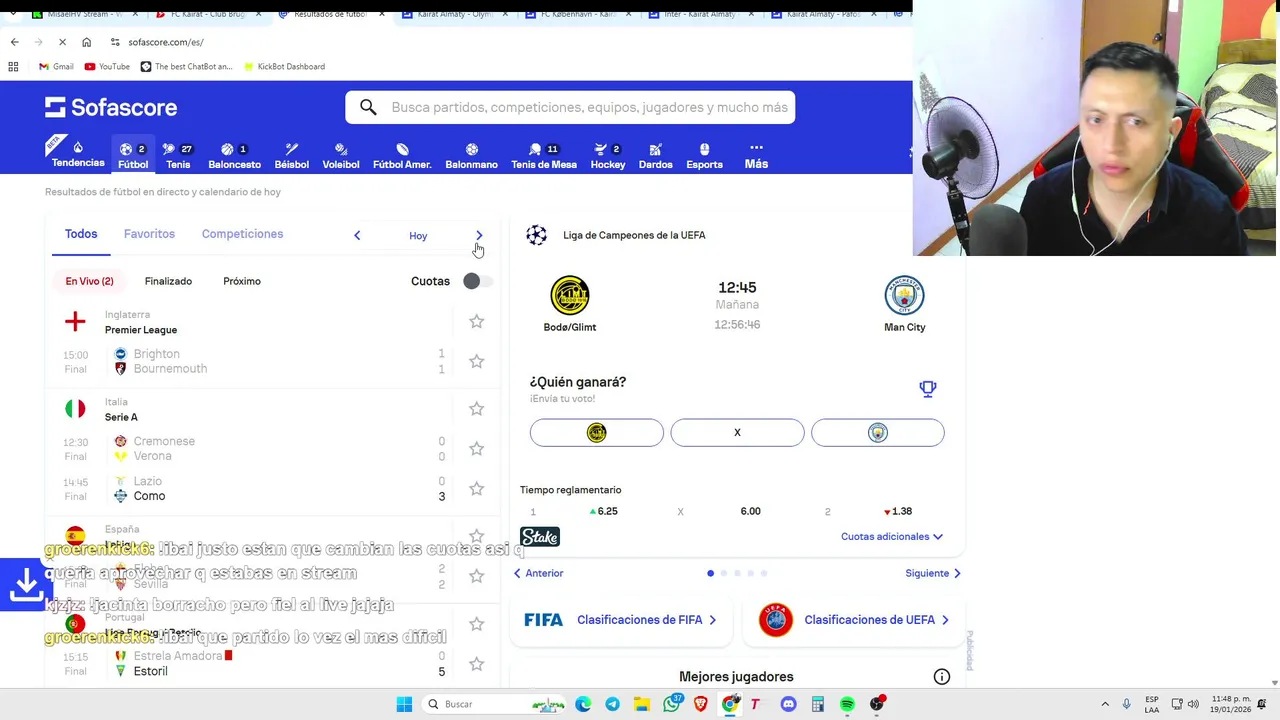Open the Hockey sport category
1280x720 pixels.
(607, 155)
